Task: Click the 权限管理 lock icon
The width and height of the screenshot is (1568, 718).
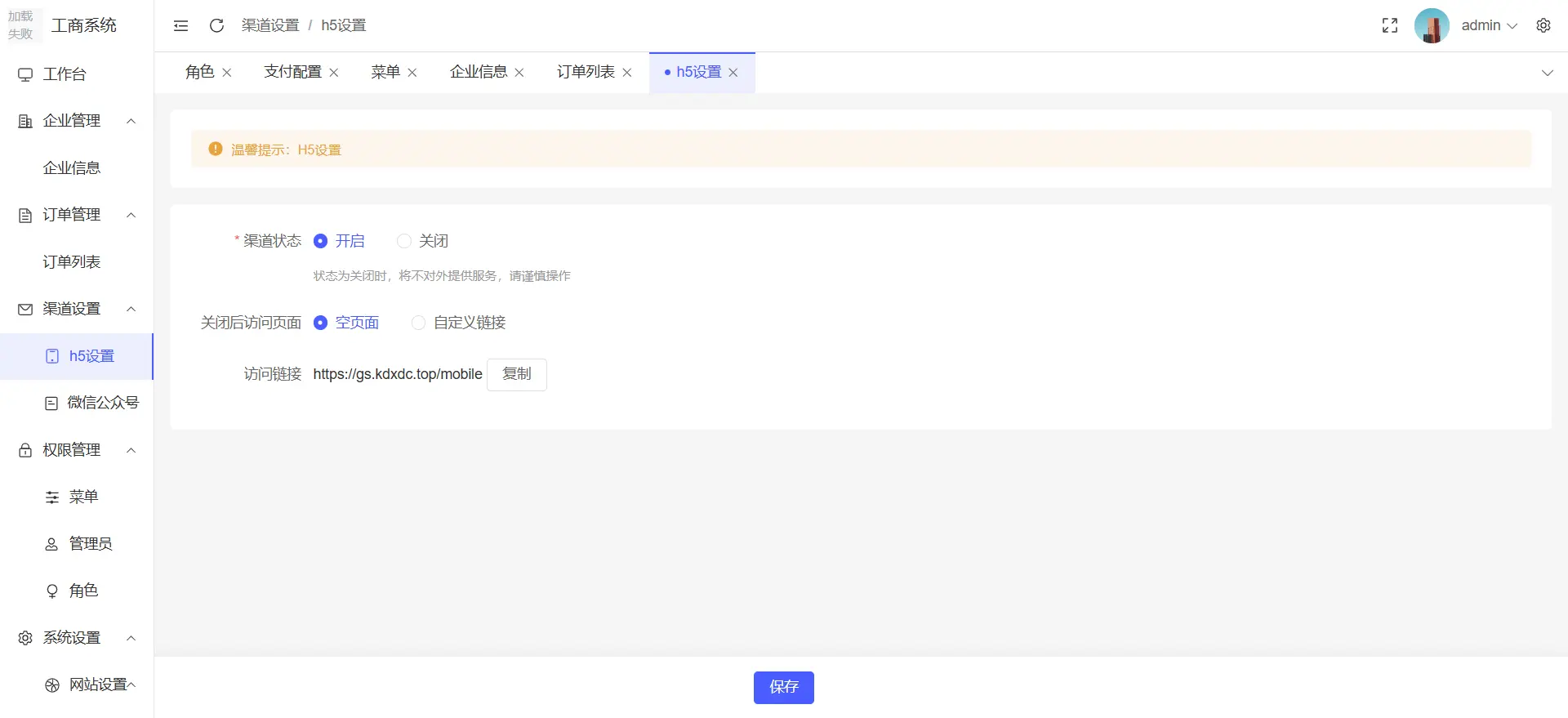Action: point(25,450)
